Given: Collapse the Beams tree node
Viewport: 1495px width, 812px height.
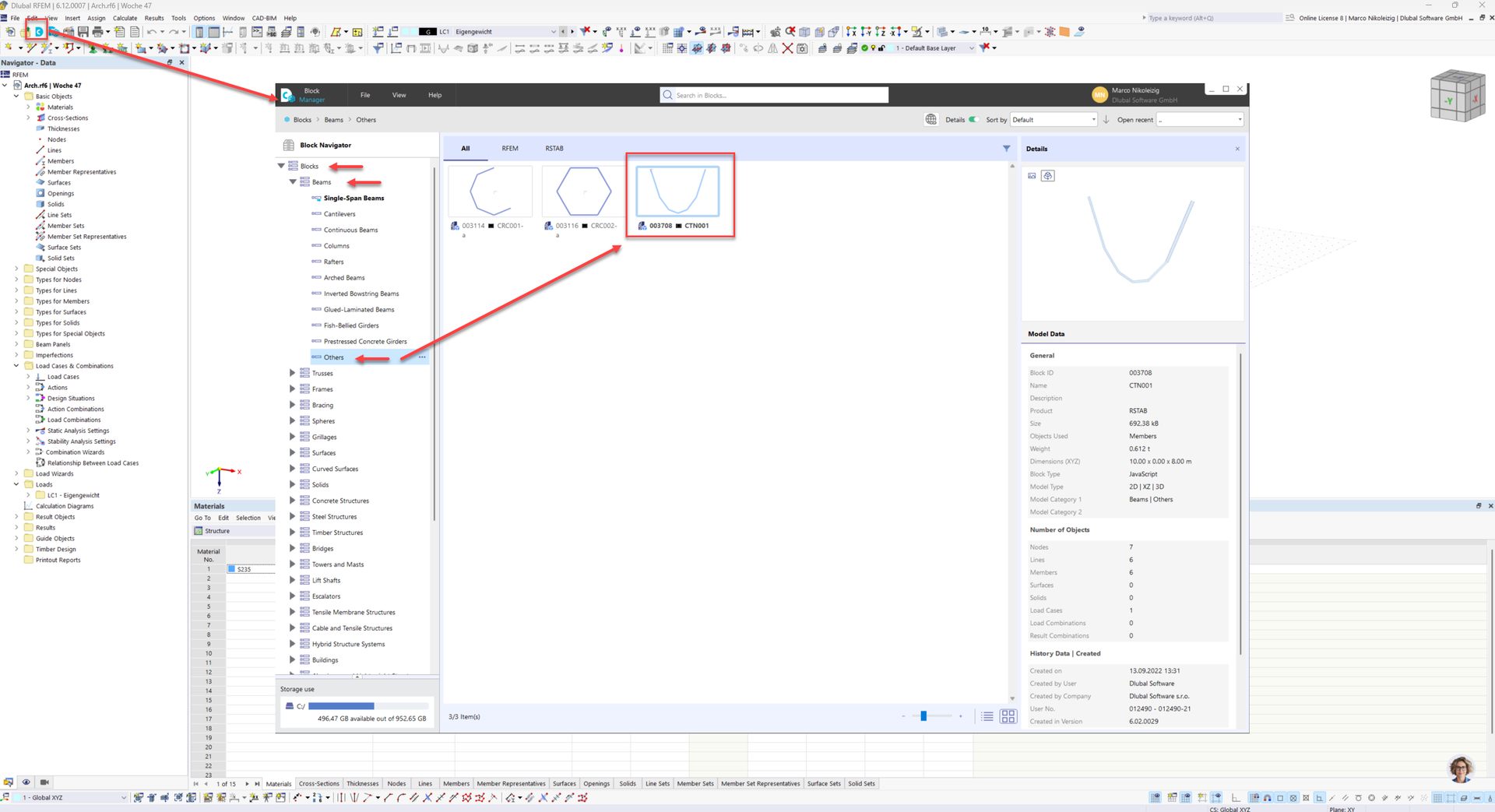Looking at the screenshot, I should pyautogui.click(x=293, y=182).
